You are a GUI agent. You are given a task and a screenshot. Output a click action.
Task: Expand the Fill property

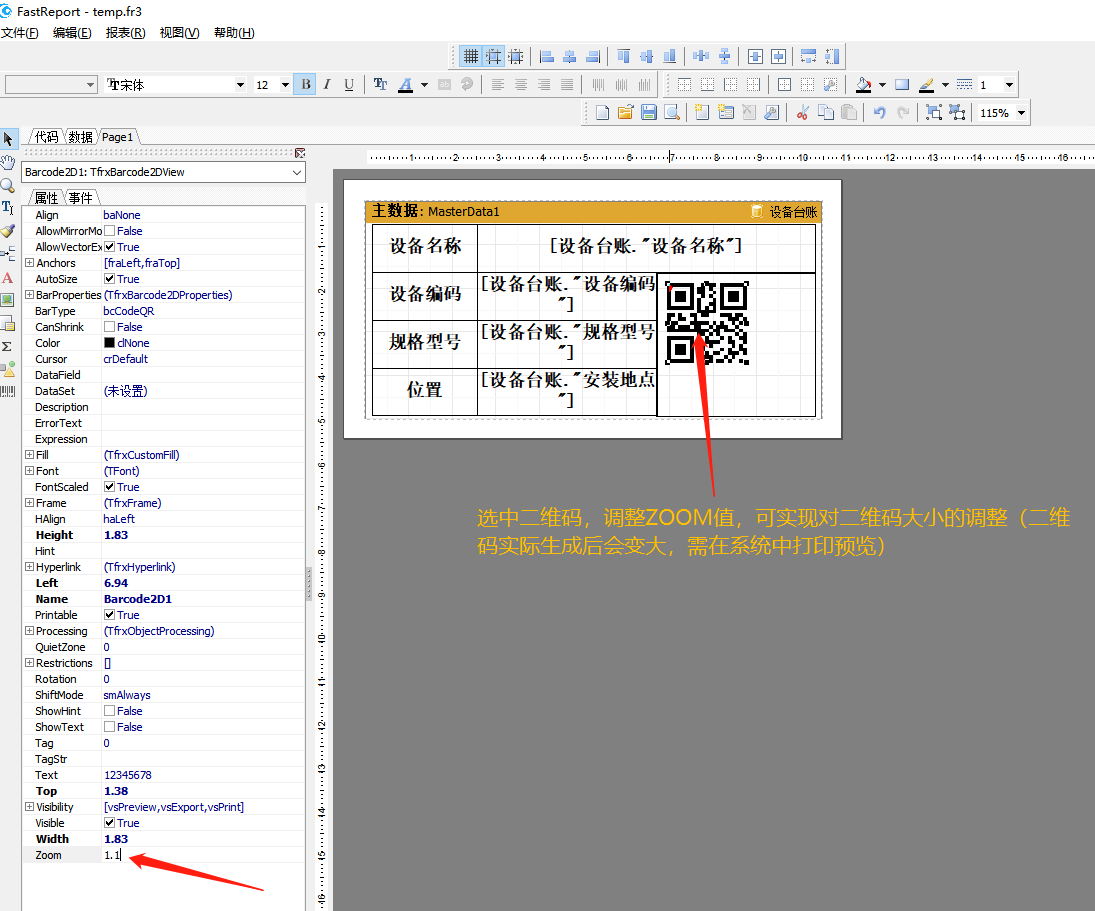(29, 454)
